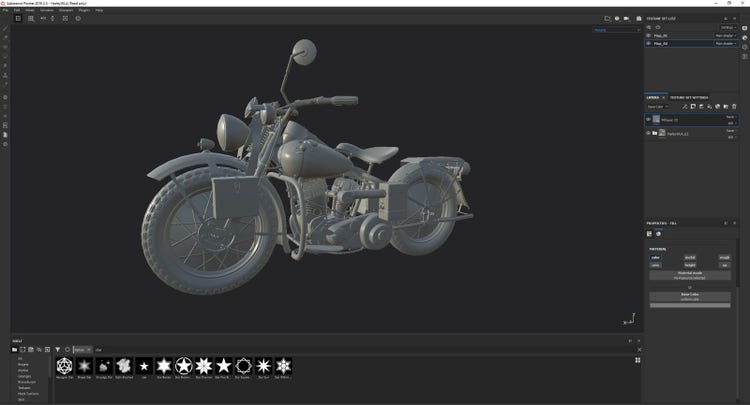Click the Material mode button in Properties

click(x=690, y=275)
